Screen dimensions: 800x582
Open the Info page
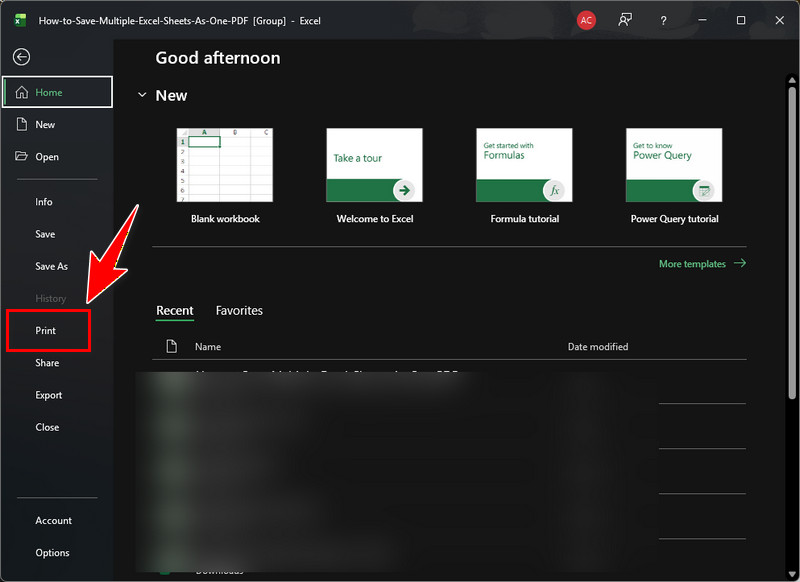44,201
